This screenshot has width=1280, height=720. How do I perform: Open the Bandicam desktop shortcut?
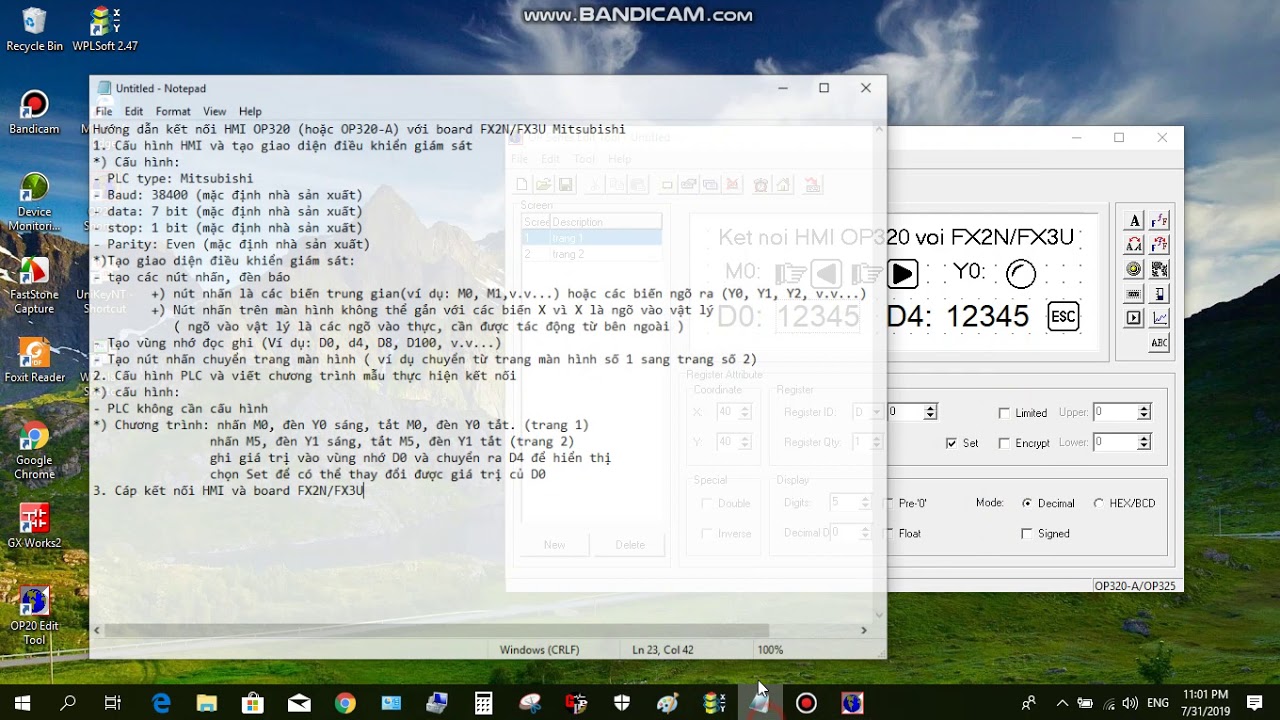(34, 112)
